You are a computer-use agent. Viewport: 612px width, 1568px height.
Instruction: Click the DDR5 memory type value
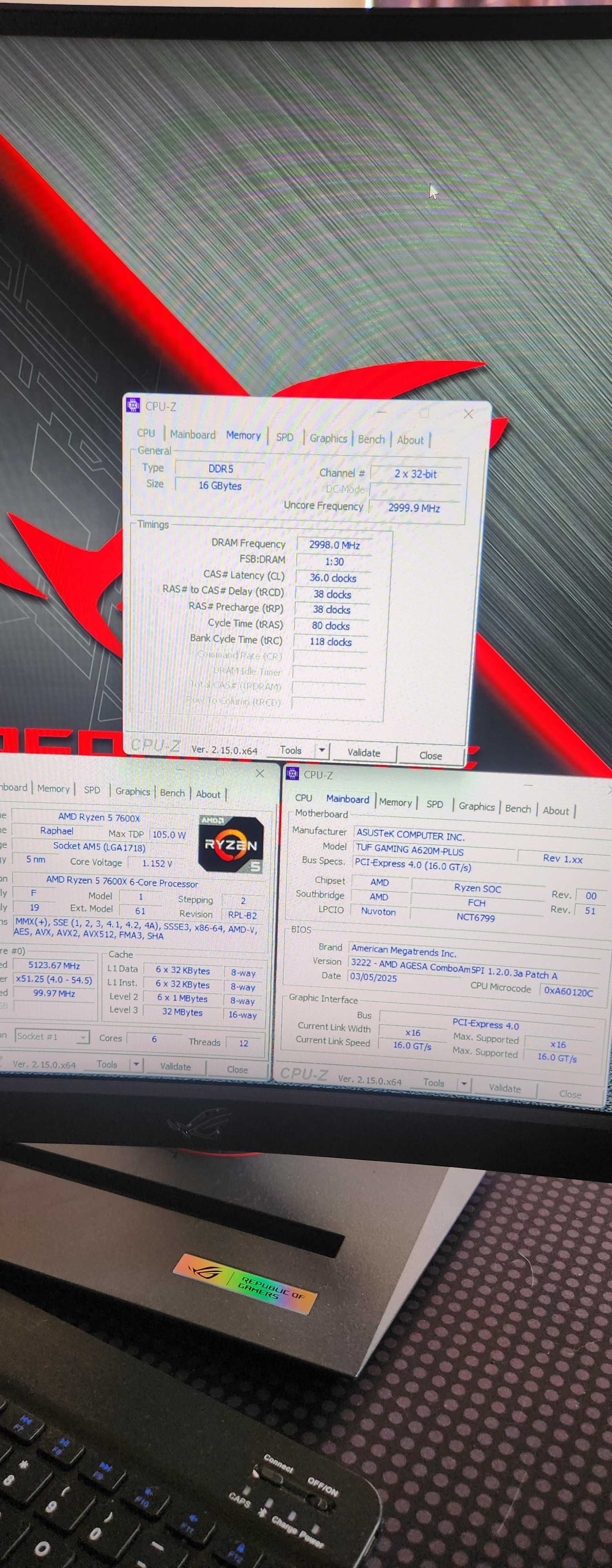pos(220,469)
